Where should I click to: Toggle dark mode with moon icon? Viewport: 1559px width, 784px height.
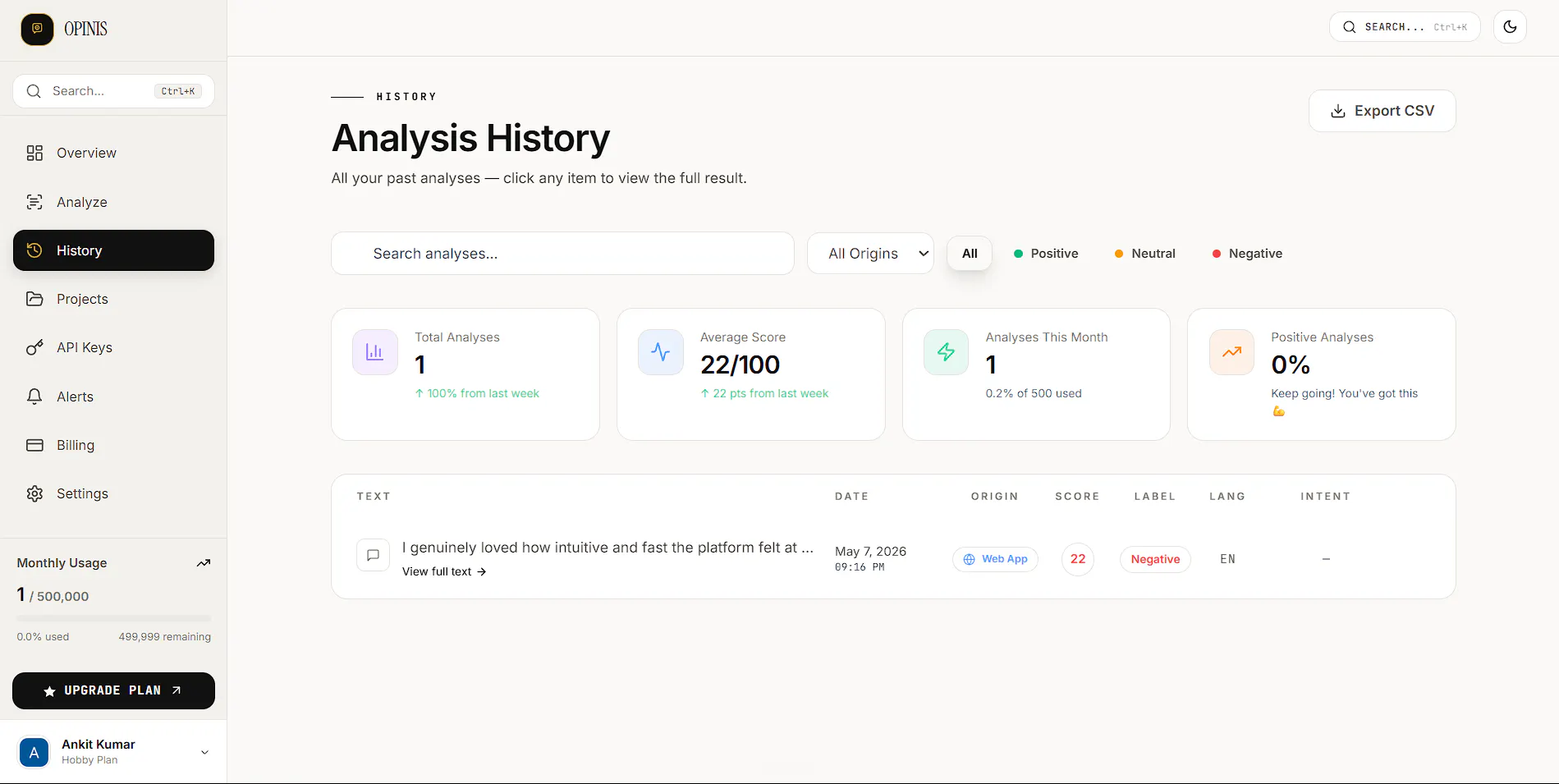pos(1510,27)
